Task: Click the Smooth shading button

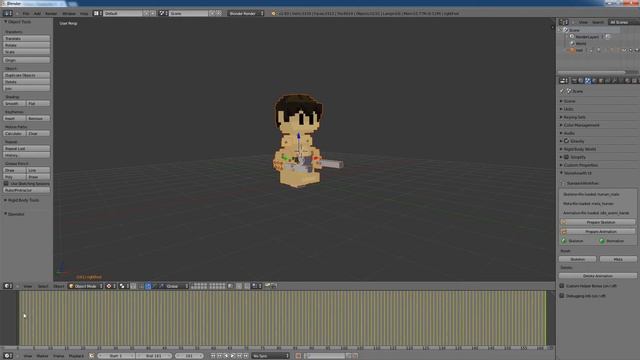Action: point(15,103)
